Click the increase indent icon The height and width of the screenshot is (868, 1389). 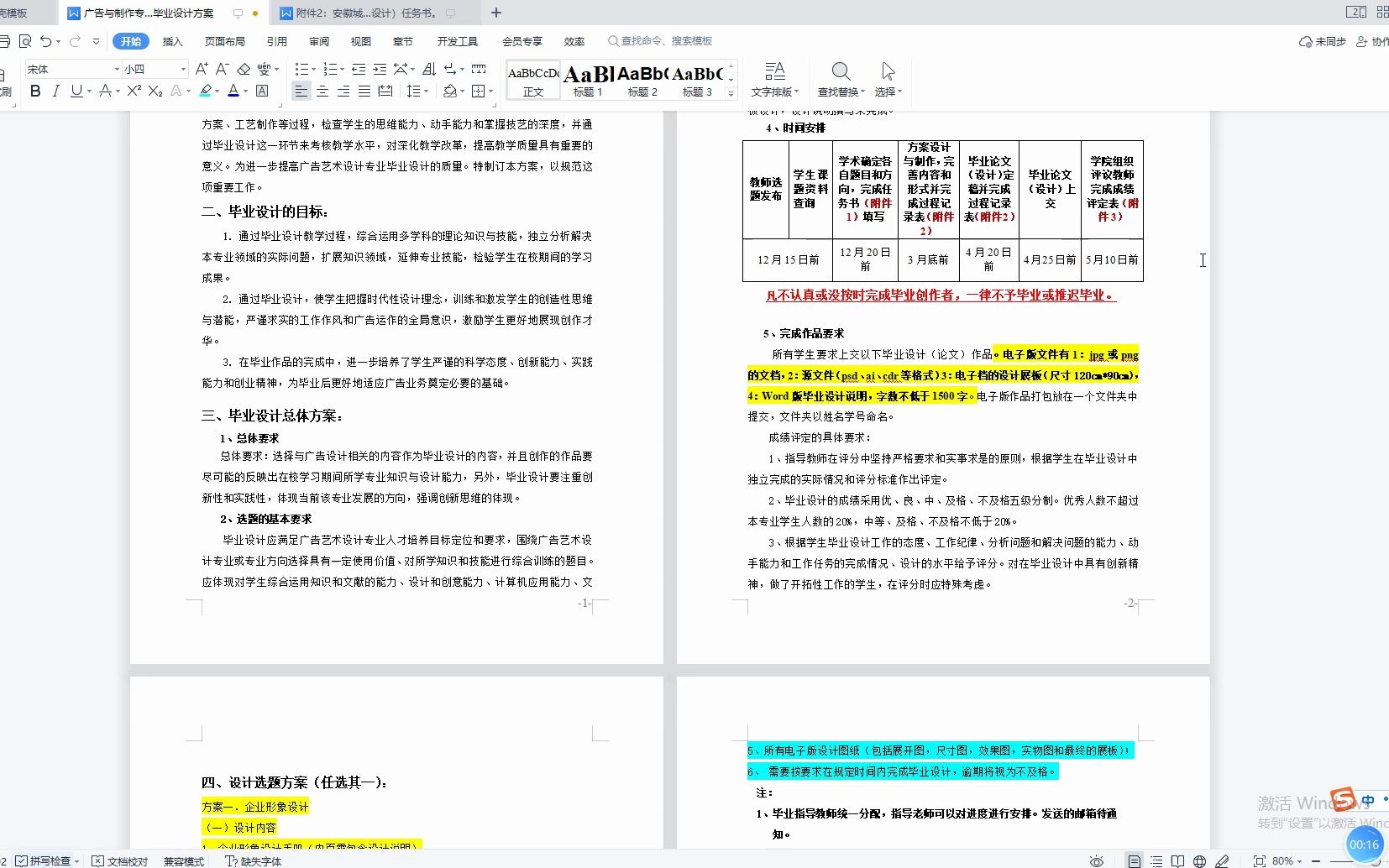(x=380, y=69)
